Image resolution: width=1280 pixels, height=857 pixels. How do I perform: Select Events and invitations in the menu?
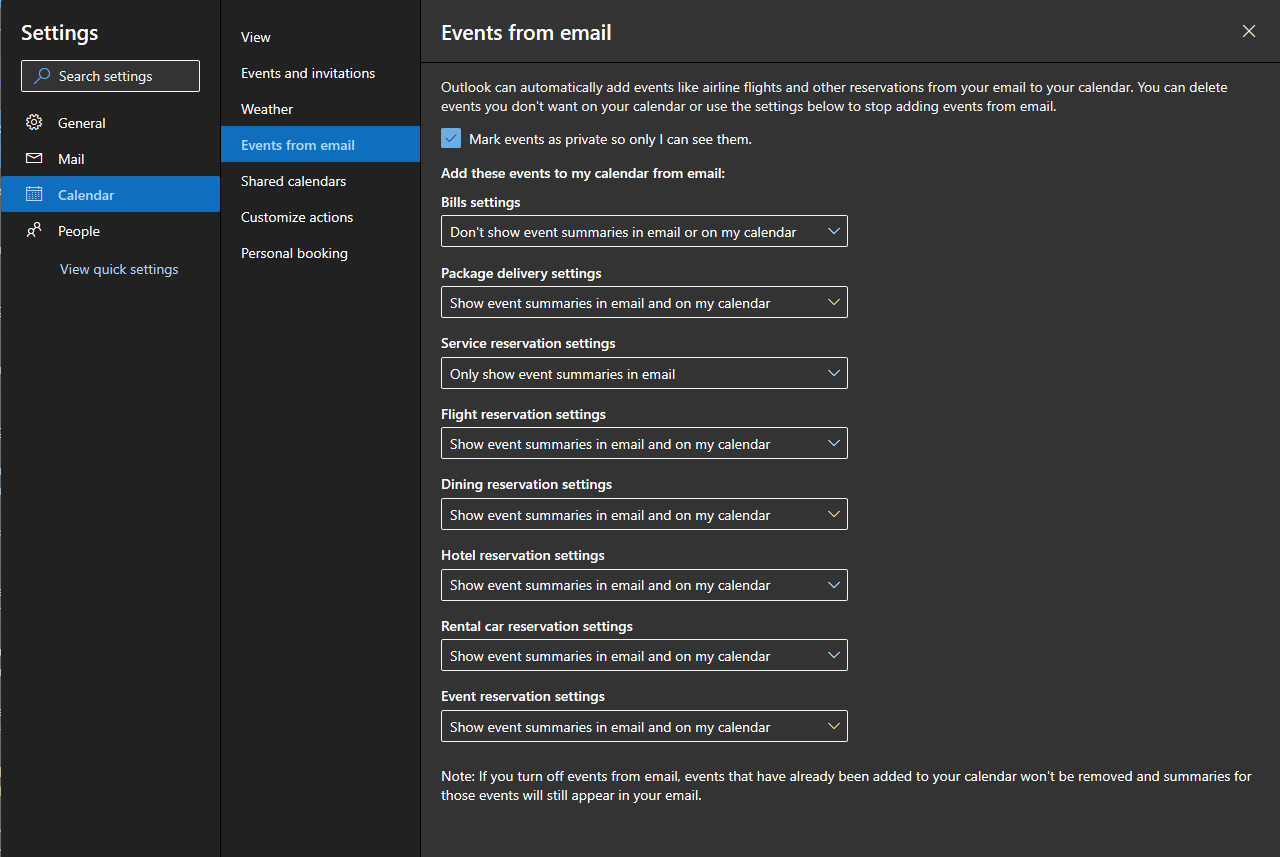307,73
